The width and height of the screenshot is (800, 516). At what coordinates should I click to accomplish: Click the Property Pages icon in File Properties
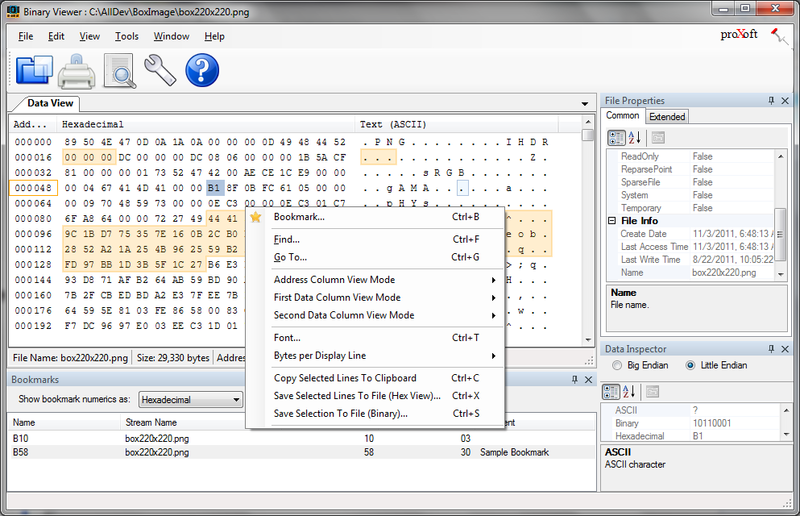[x=658, y=137]
